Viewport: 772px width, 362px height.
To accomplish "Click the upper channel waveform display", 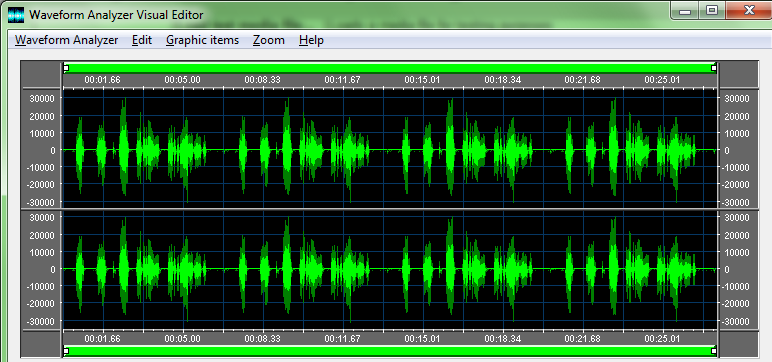I will (390, 149).
